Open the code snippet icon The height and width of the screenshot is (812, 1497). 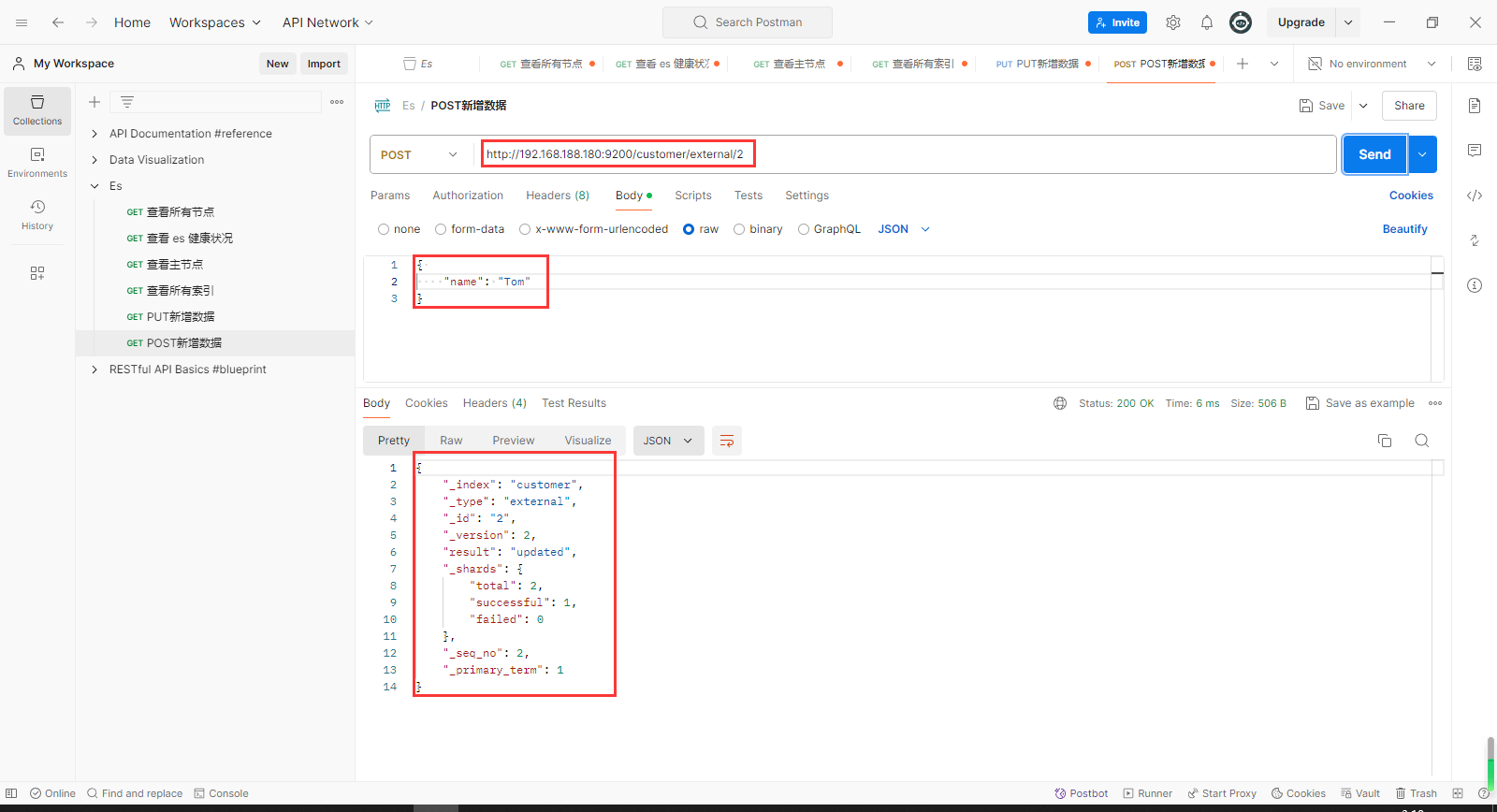(1475, 196)
